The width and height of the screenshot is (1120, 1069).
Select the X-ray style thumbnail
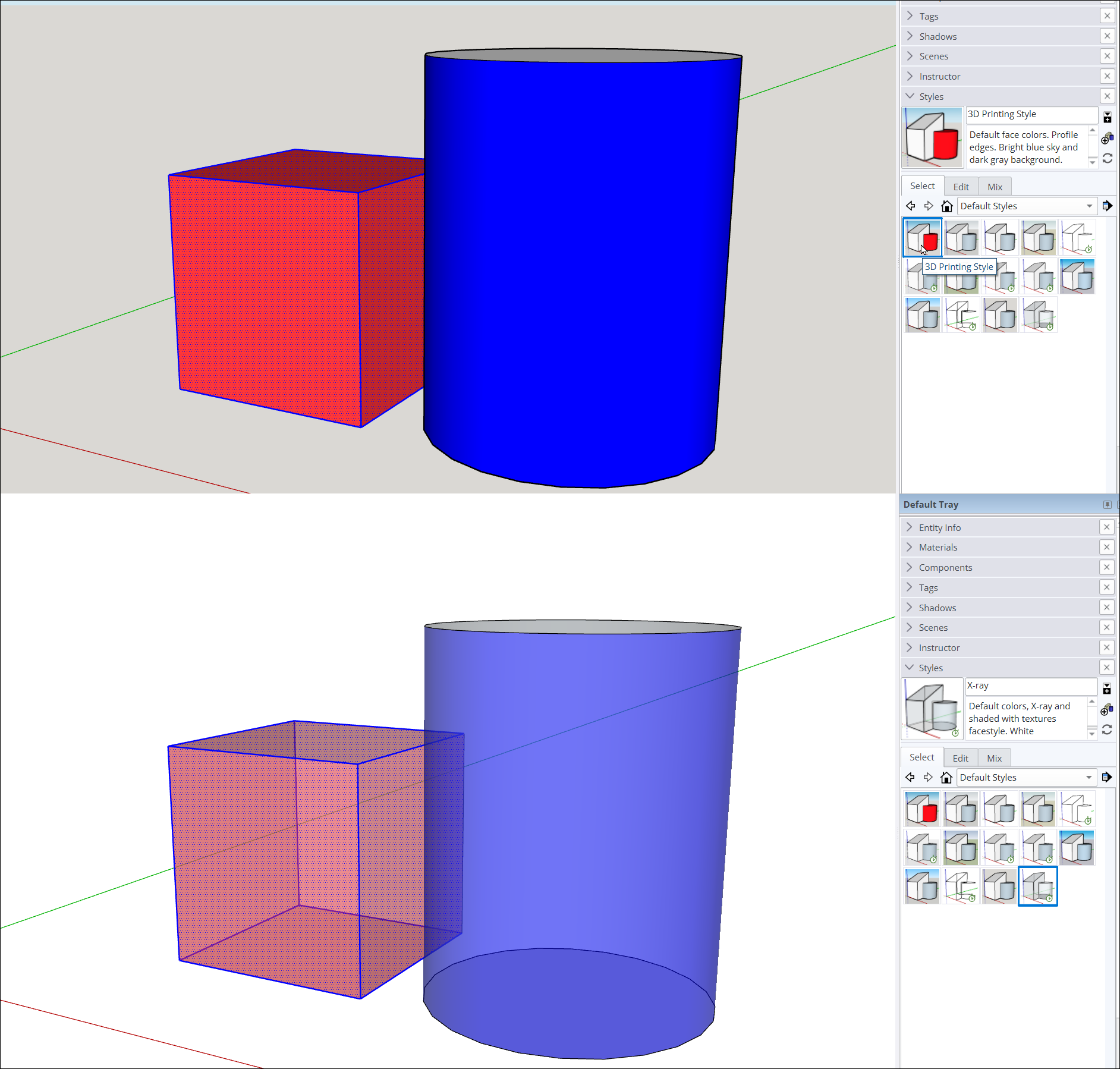pyautogui.click(x=1038, y=886)
